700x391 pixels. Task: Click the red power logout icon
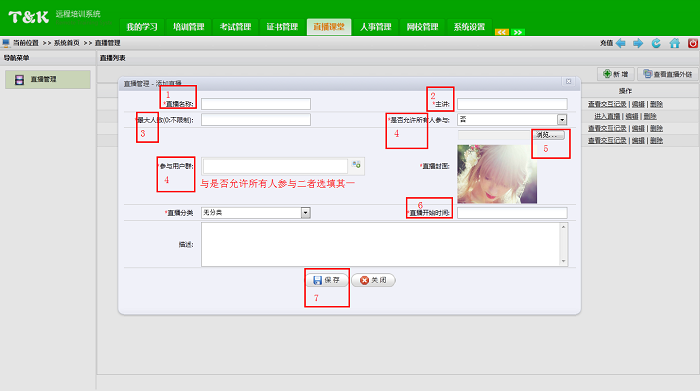(693, 43)
